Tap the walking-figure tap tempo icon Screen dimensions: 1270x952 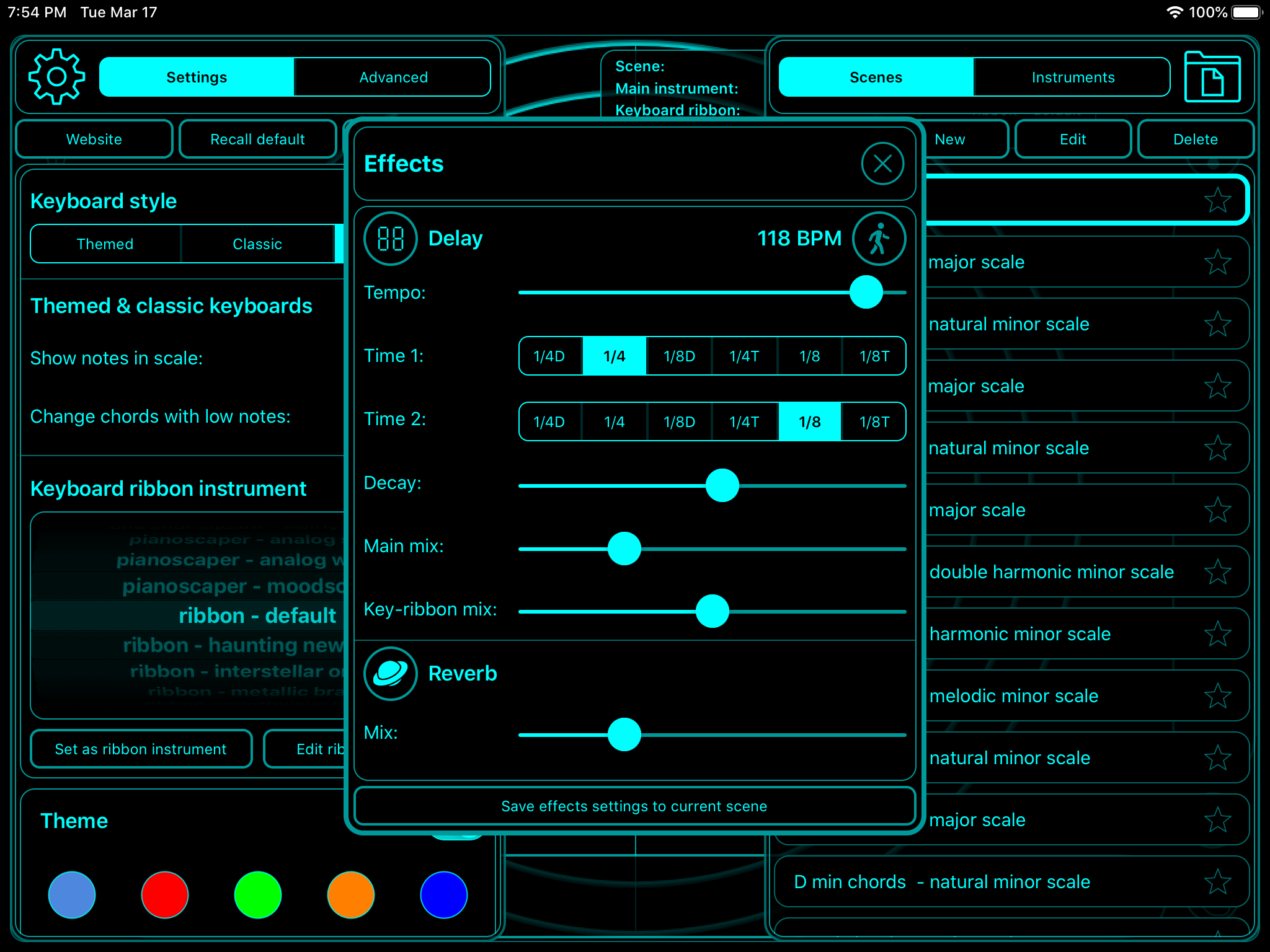[879, 239]
